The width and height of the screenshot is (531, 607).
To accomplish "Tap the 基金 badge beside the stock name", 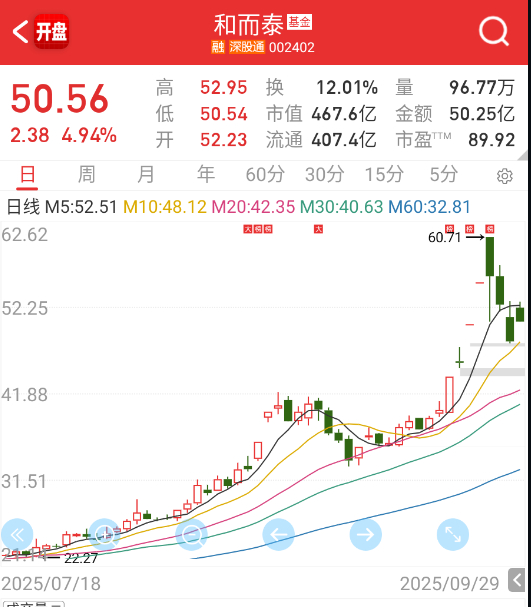I will [x=299, y=22].
